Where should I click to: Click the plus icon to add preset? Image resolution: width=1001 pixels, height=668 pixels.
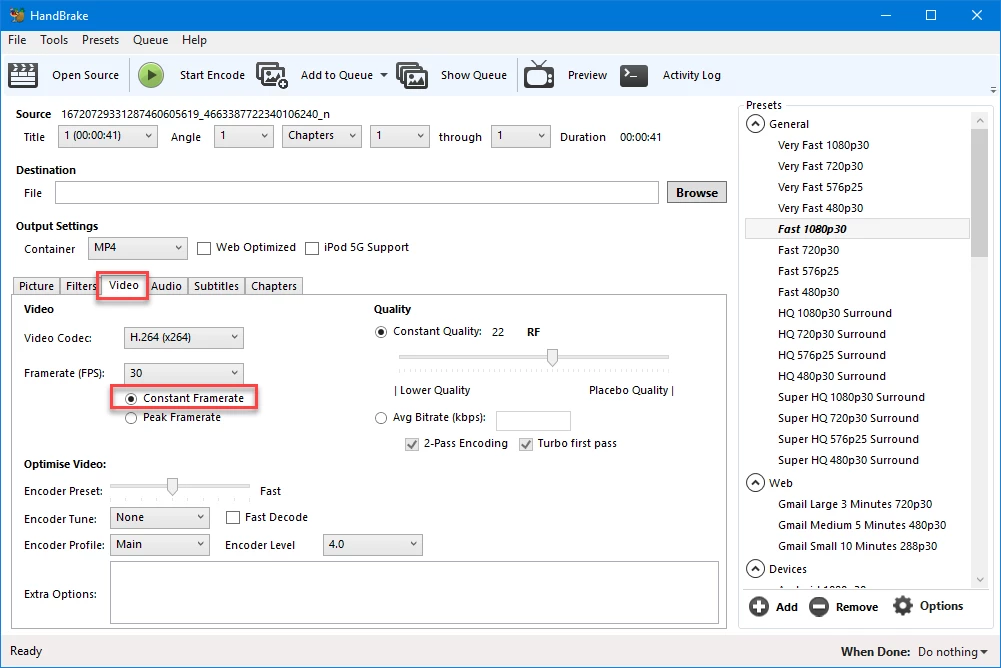coord(759,606)
